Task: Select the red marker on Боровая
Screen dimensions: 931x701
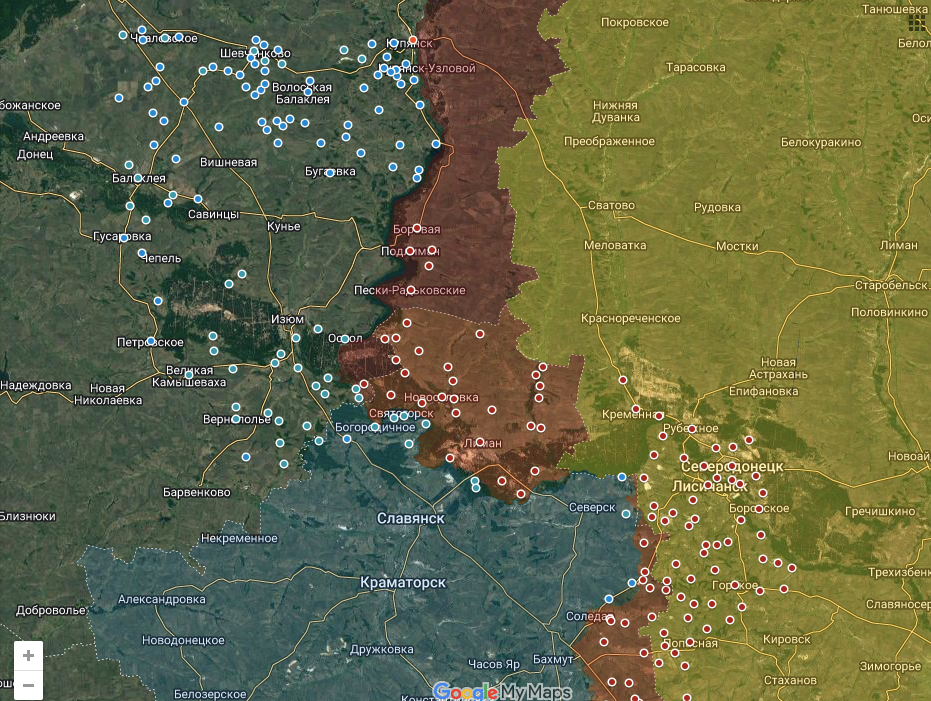Action: [x=417, y=228]
